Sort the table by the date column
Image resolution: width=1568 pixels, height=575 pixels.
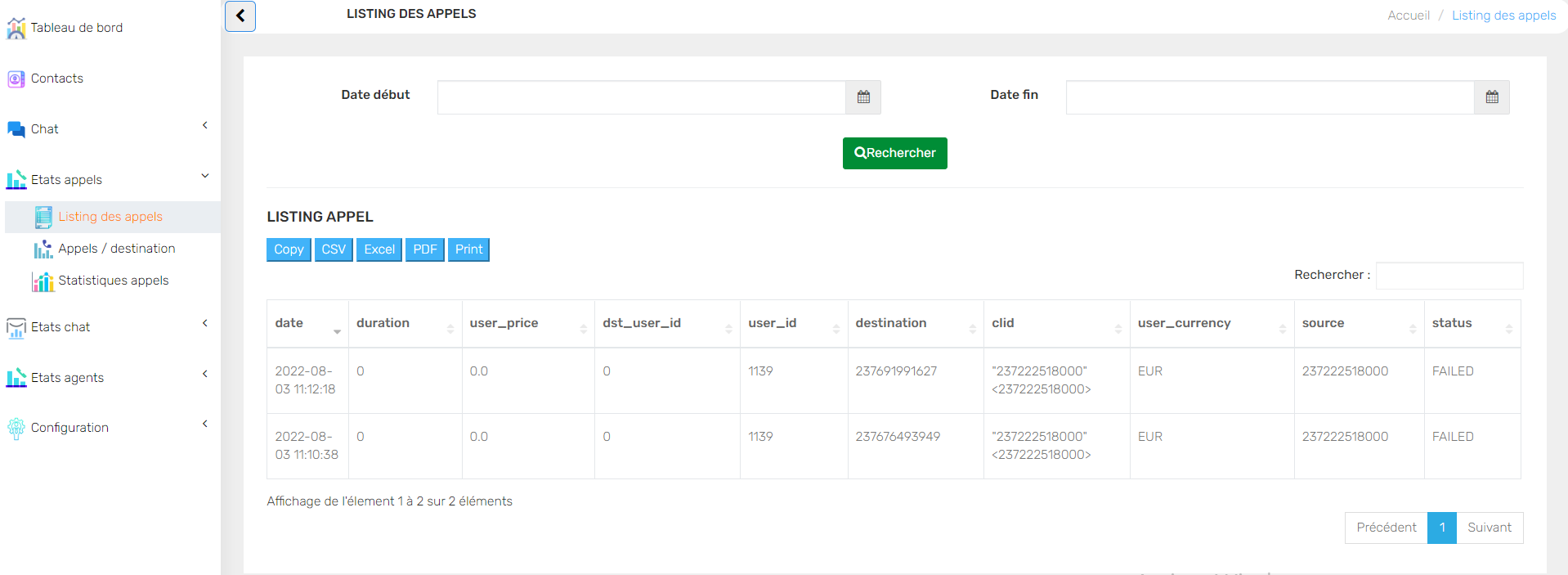point(307,324)
